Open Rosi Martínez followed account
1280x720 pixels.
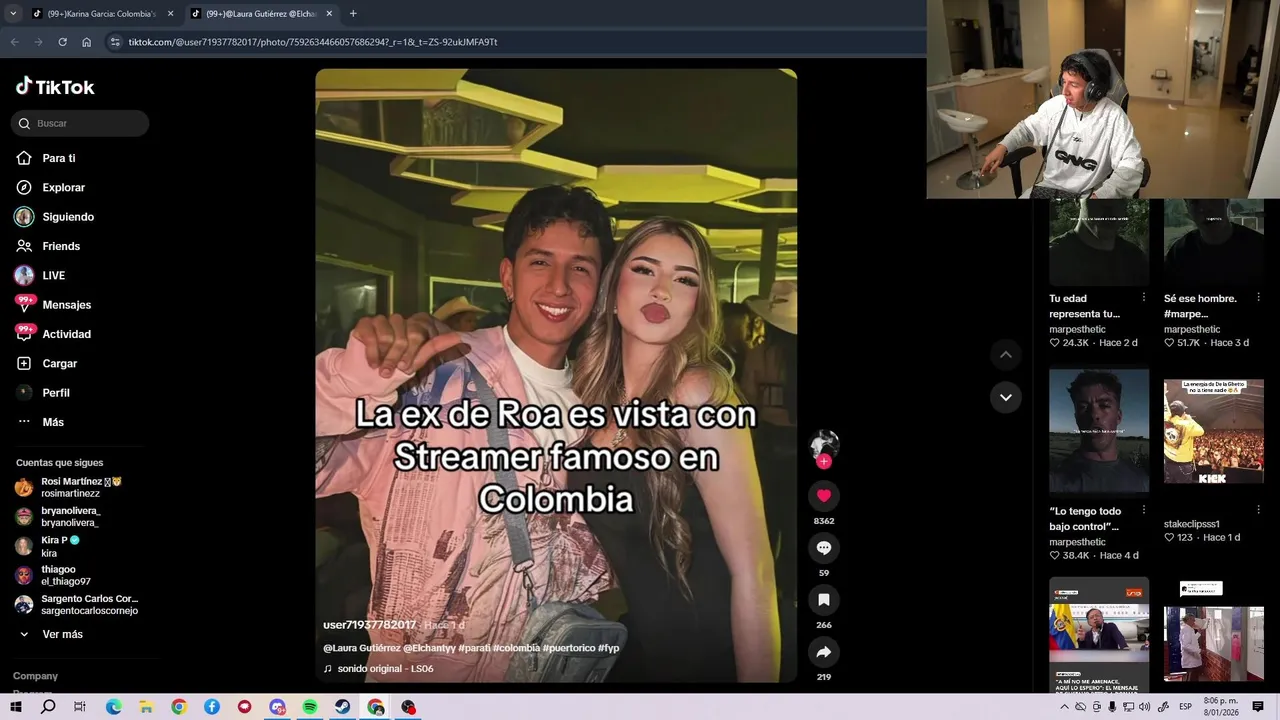point(69,487)
